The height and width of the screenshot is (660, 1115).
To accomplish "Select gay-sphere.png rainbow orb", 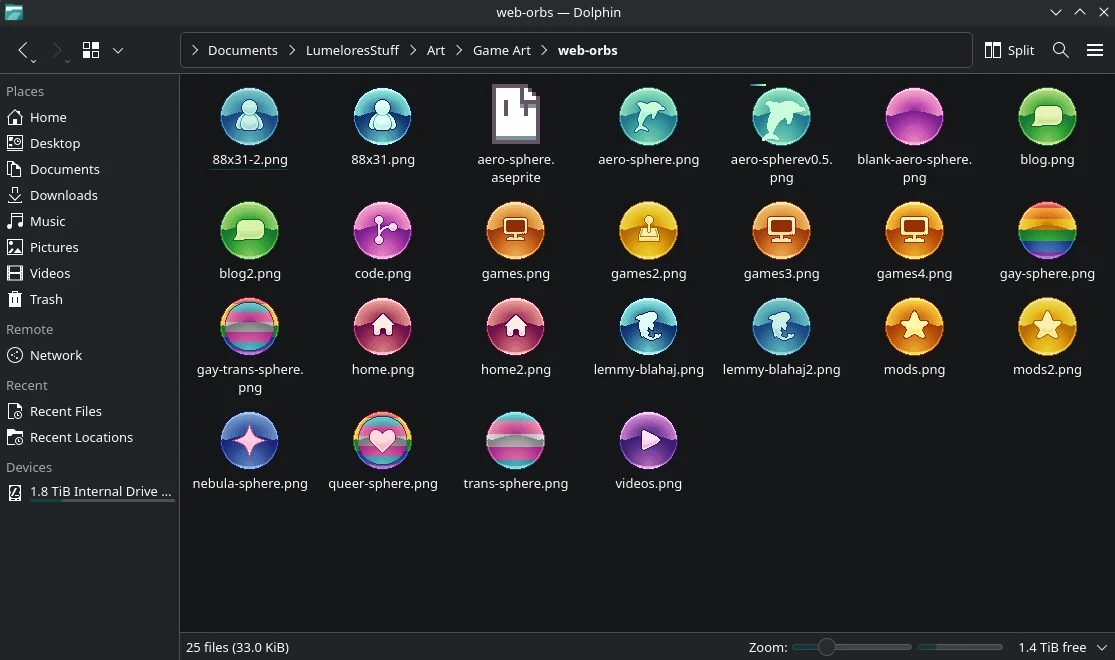I will tap(1047, 230).
